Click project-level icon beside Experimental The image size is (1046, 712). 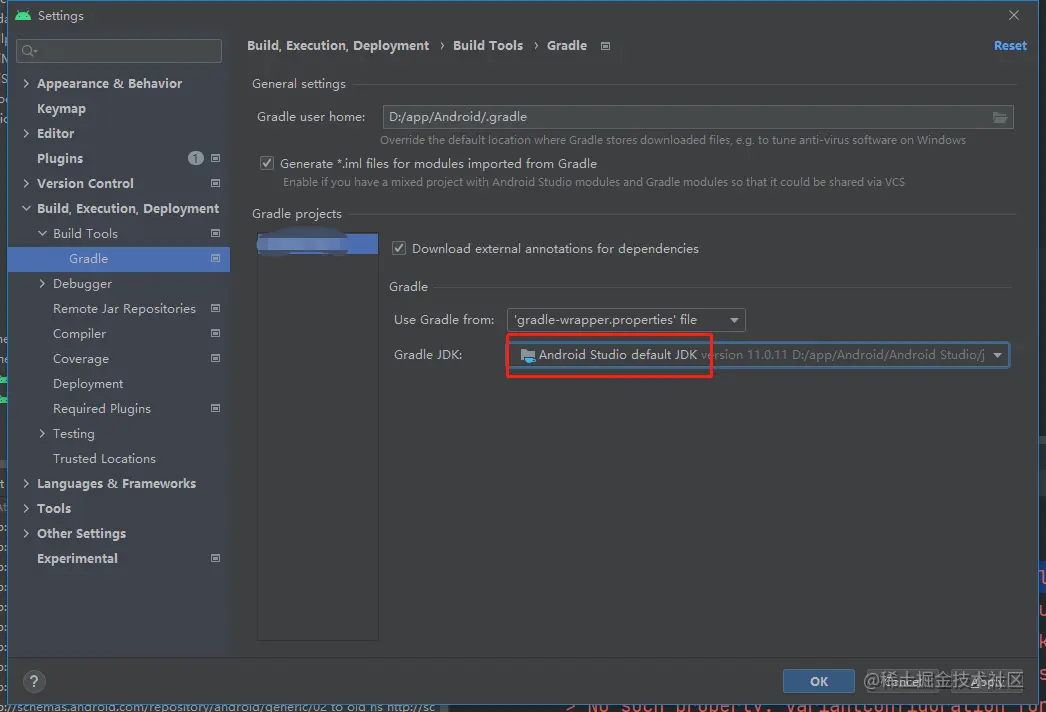215,559
